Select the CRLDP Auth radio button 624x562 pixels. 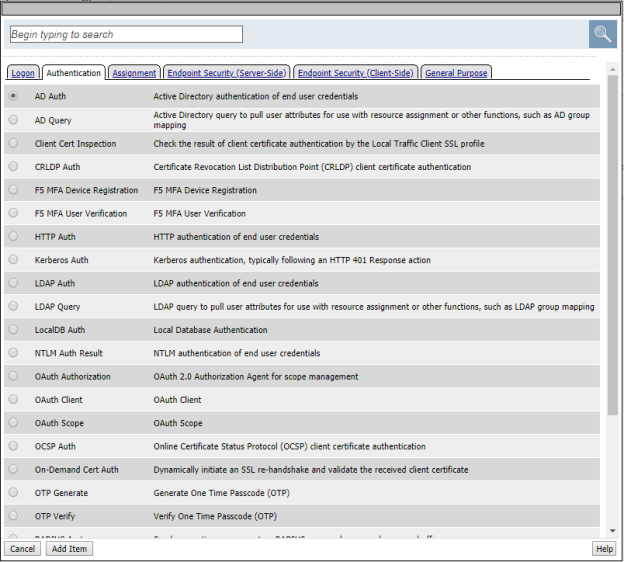13,167
